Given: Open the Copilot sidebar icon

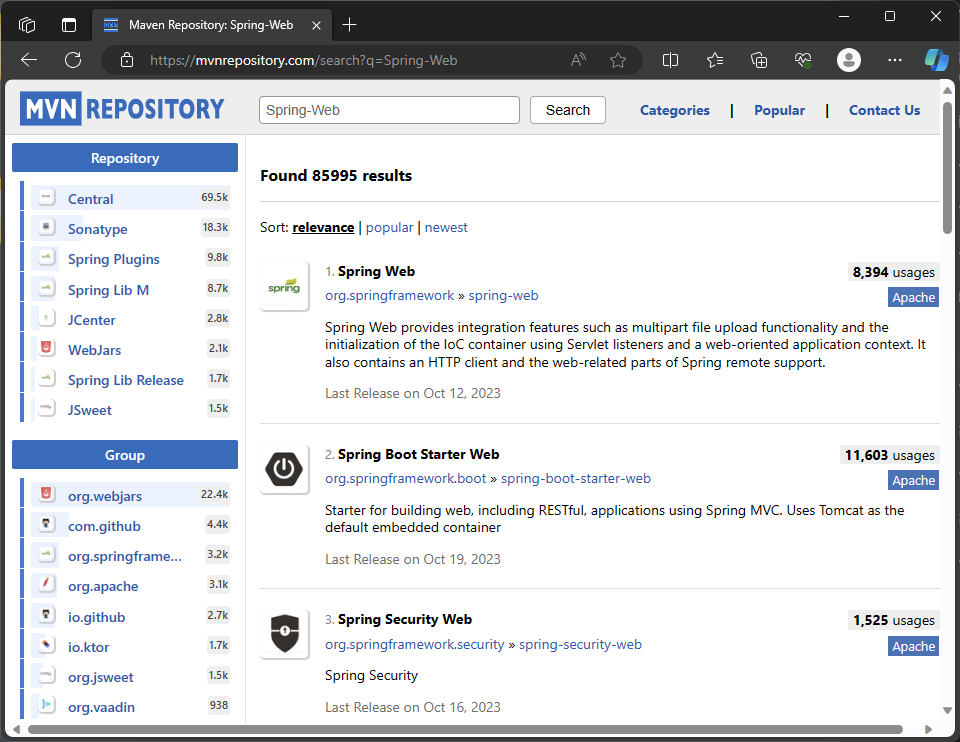Looking at the screenshot, I should [x=936, y=60].
